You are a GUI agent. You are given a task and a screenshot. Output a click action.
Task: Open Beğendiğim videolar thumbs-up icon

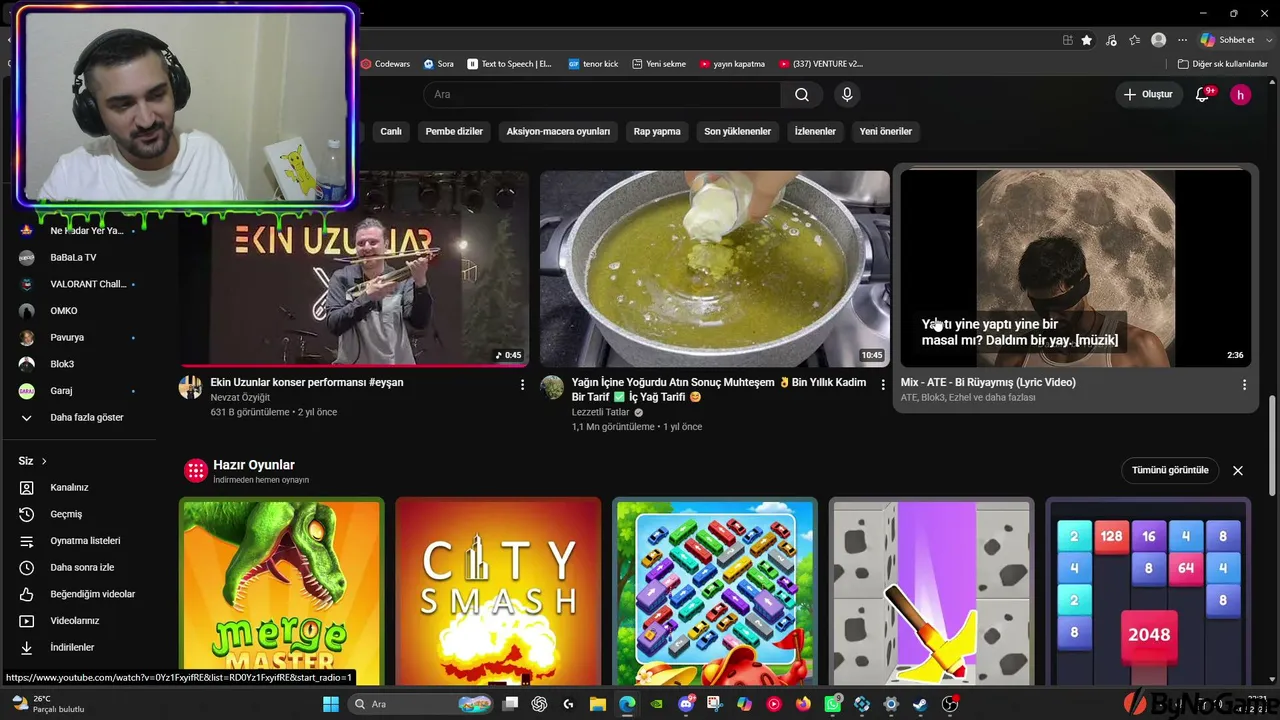click(27, 594)
